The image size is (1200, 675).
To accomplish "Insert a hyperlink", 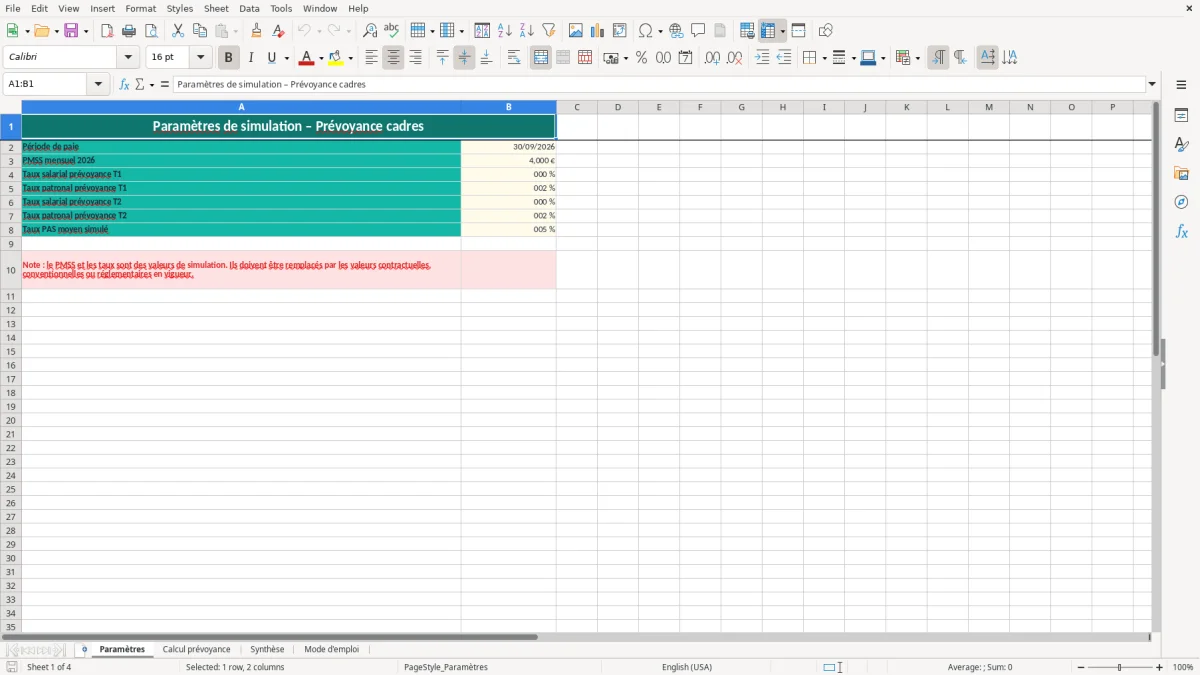I will (677, 31).
